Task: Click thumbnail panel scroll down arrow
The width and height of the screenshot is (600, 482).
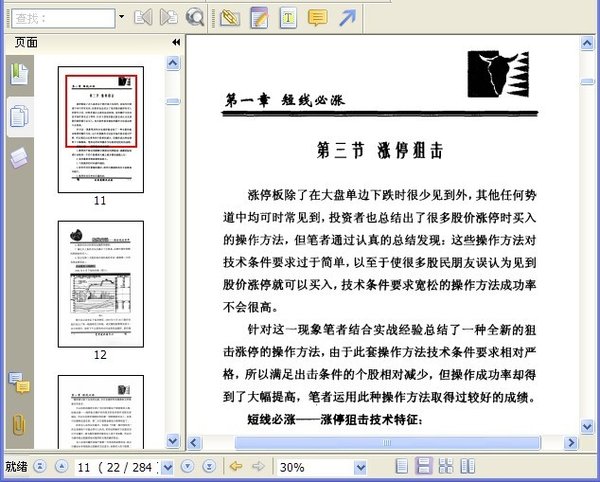Action: [173, 441]
